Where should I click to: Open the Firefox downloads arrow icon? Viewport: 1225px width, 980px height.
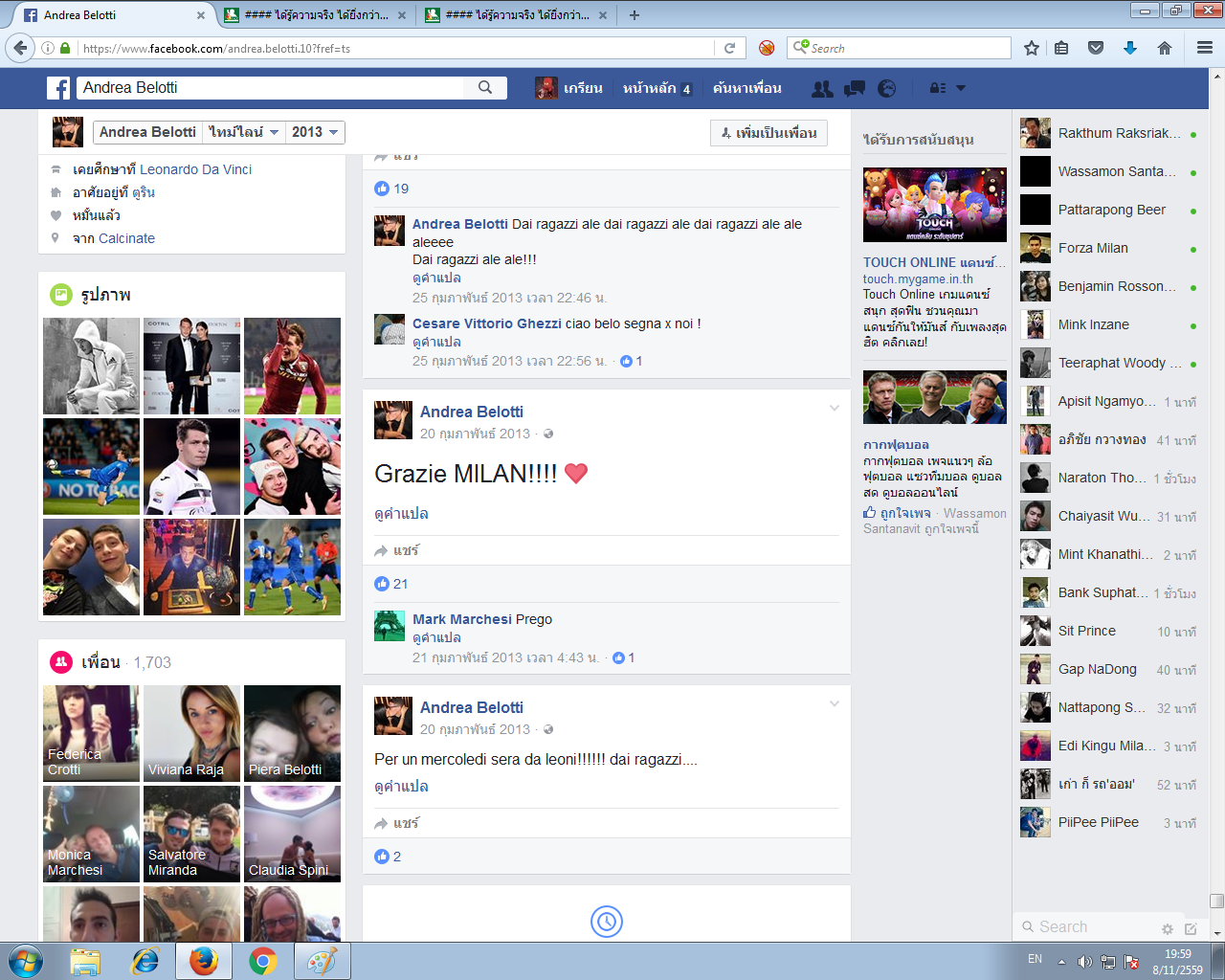[1130, 48]
